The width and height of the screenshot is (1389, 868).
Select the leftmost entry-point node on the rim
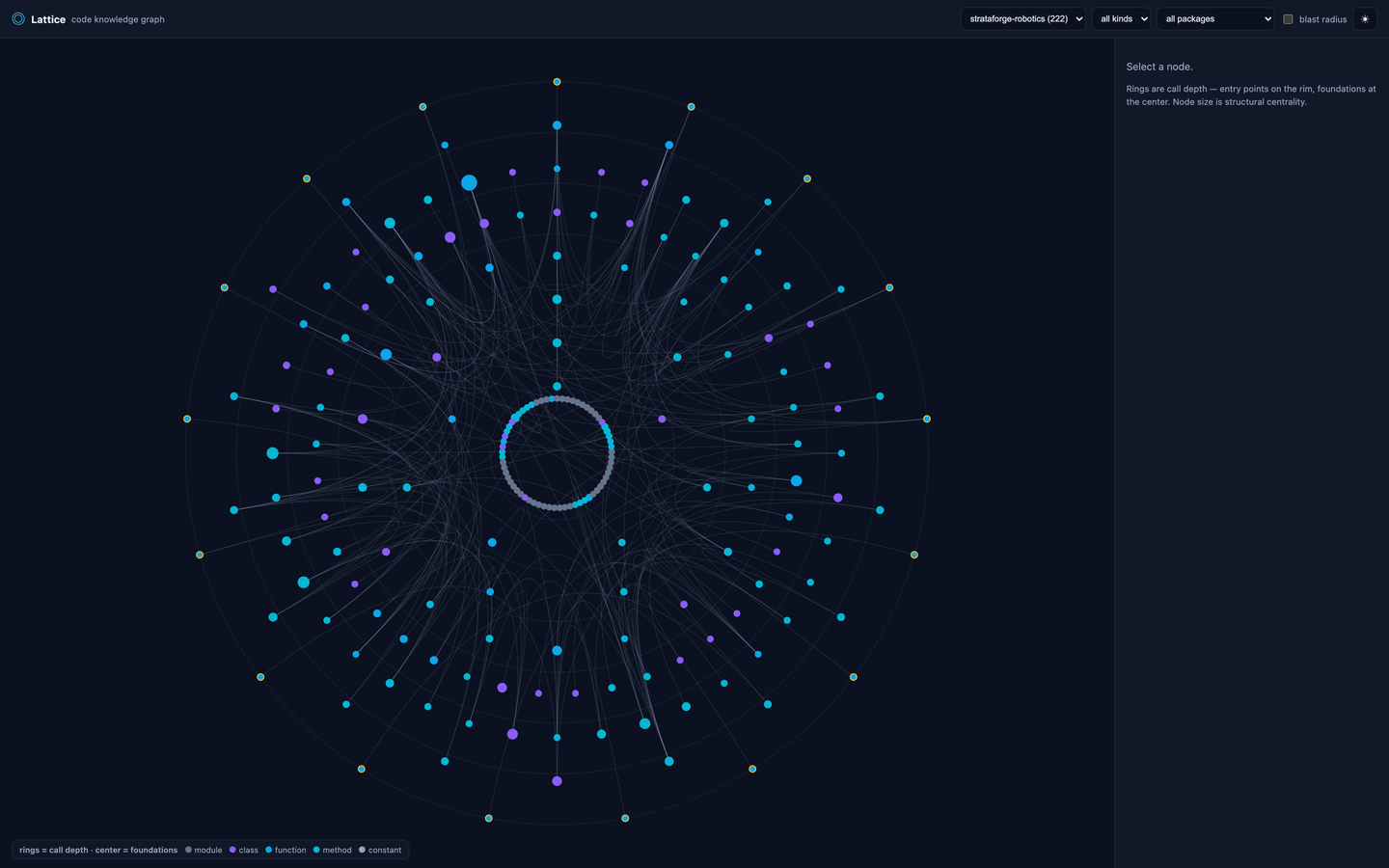pyautogui.click(x=187, y=420)
